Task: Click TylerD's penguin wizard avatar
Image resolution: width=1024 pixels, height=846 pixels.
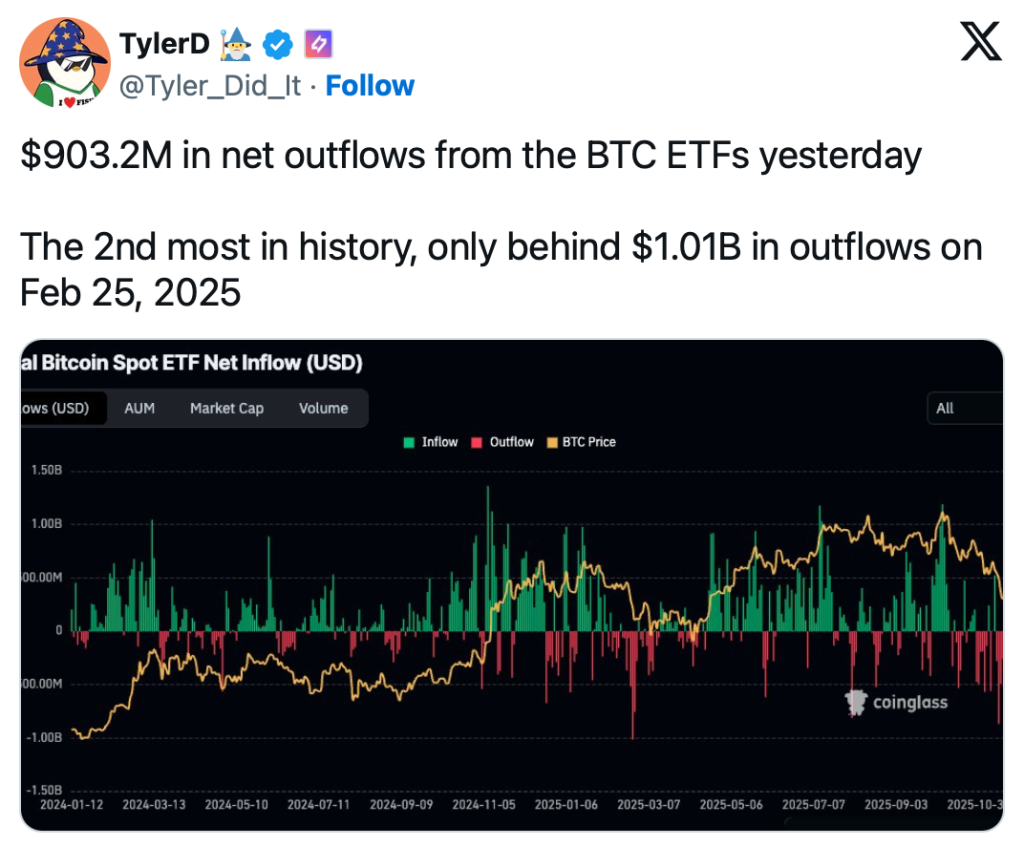Action: coord(67,62)
